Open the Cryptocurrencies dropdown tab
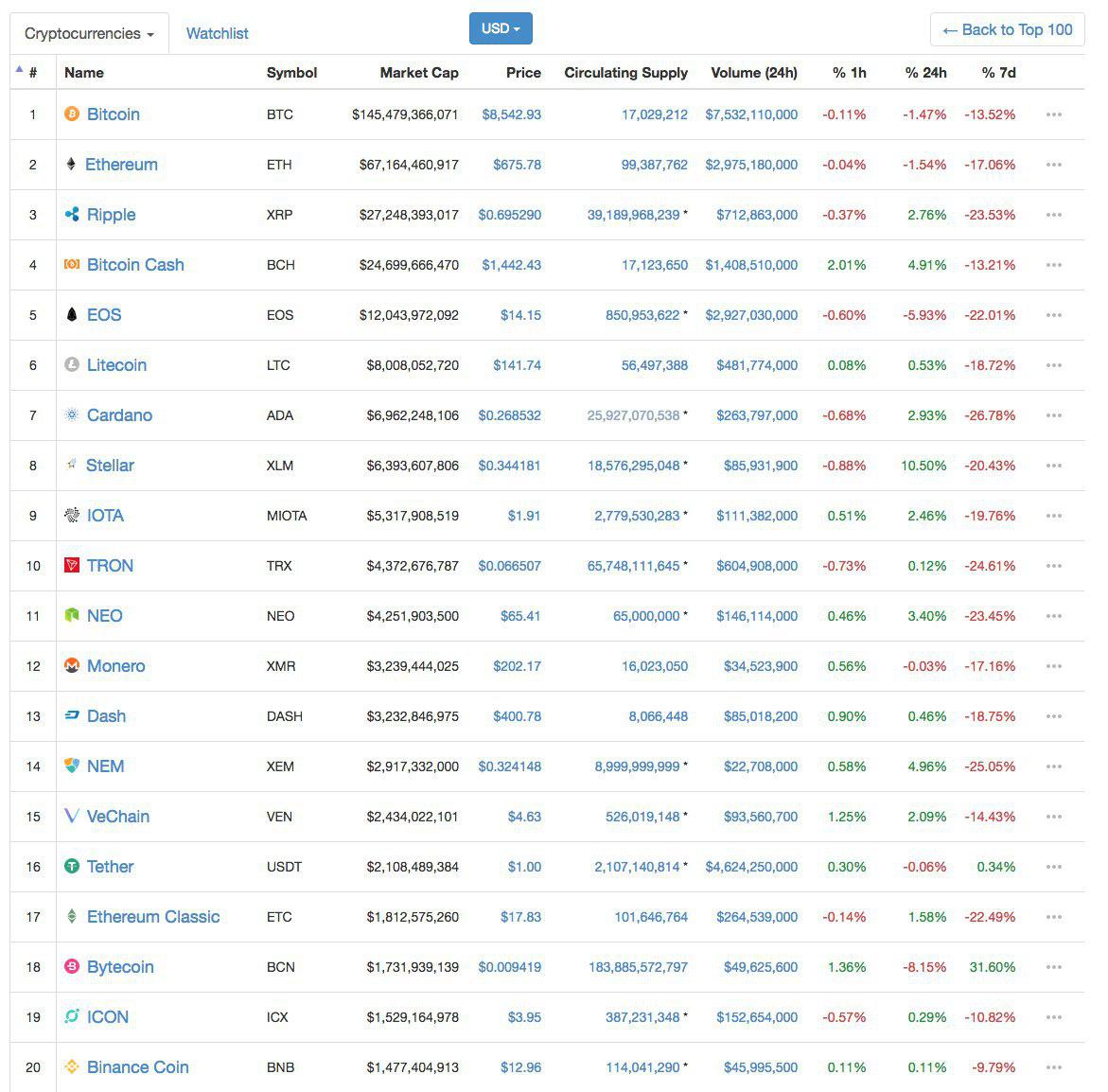1108x1092 pixels. point(89,33)
